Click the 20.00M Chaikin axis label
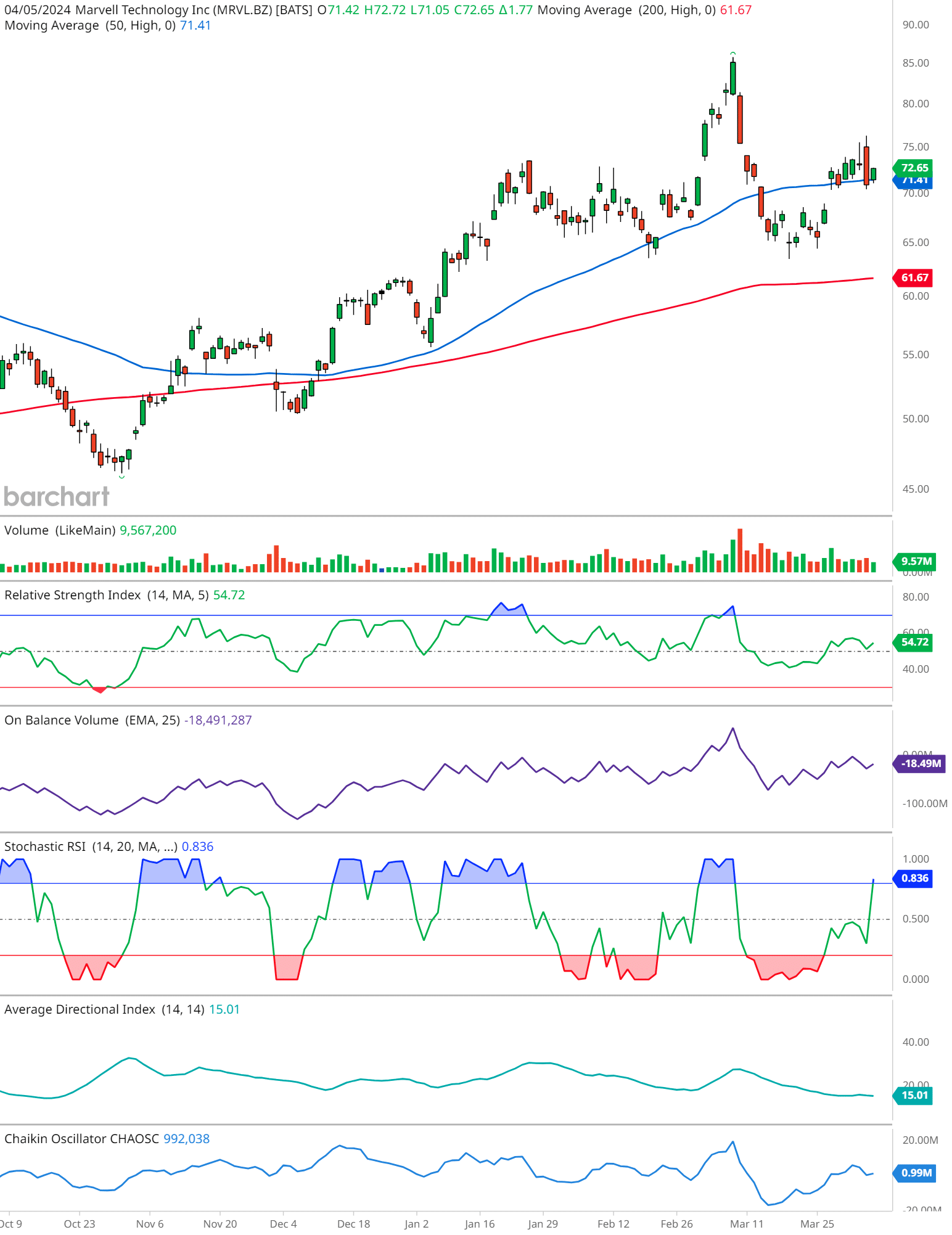Viewport: 952px width, 1235px height. 921,1140
